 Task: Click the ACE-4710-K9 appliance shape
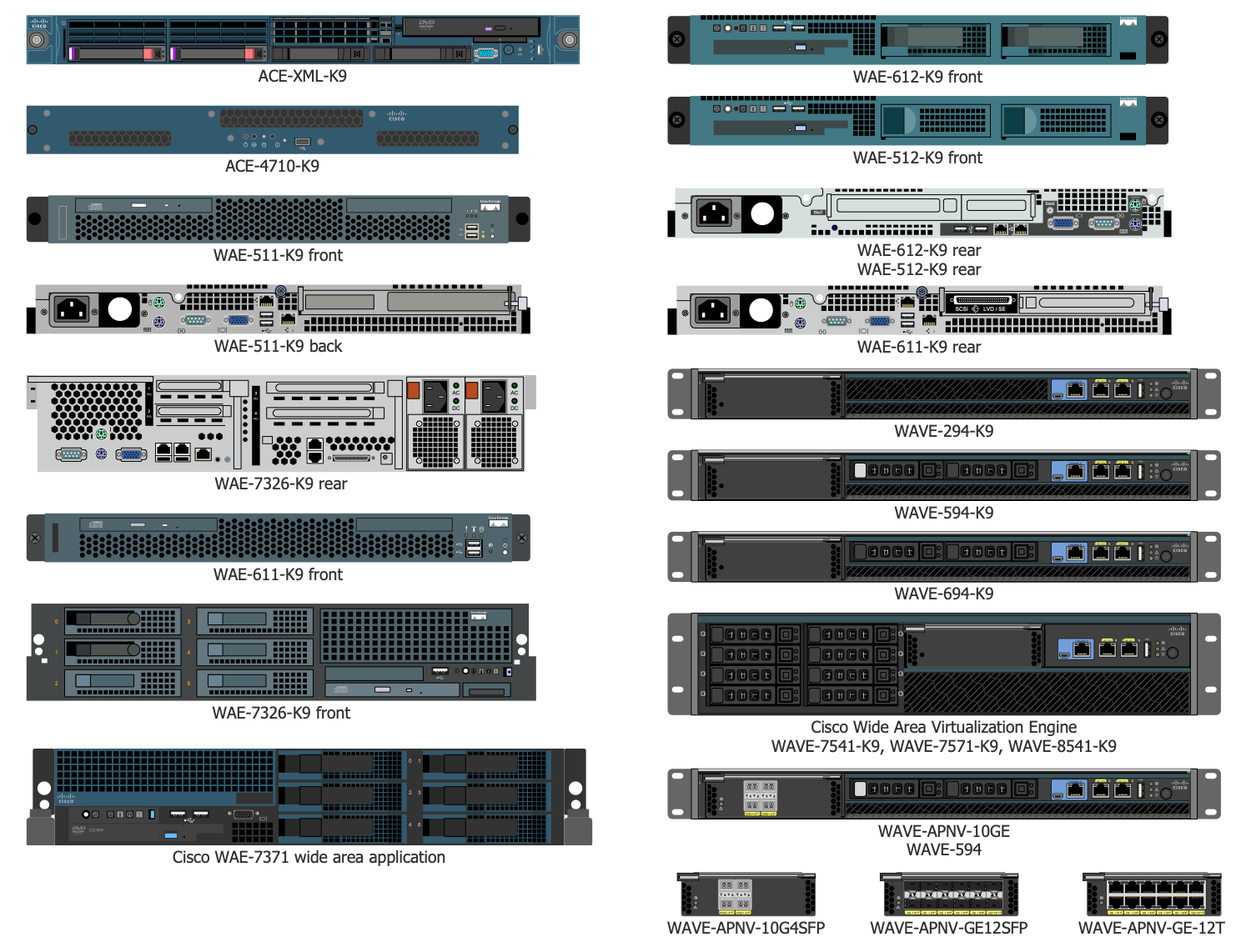point(273,129)
